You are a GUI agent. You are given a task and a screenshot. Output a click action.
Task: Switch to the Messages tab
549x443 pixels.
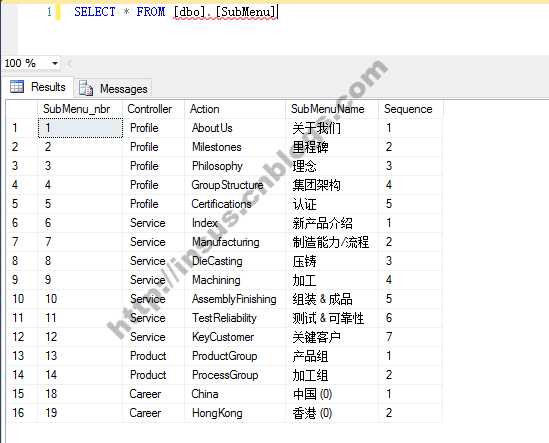click(x=113, y=88)
